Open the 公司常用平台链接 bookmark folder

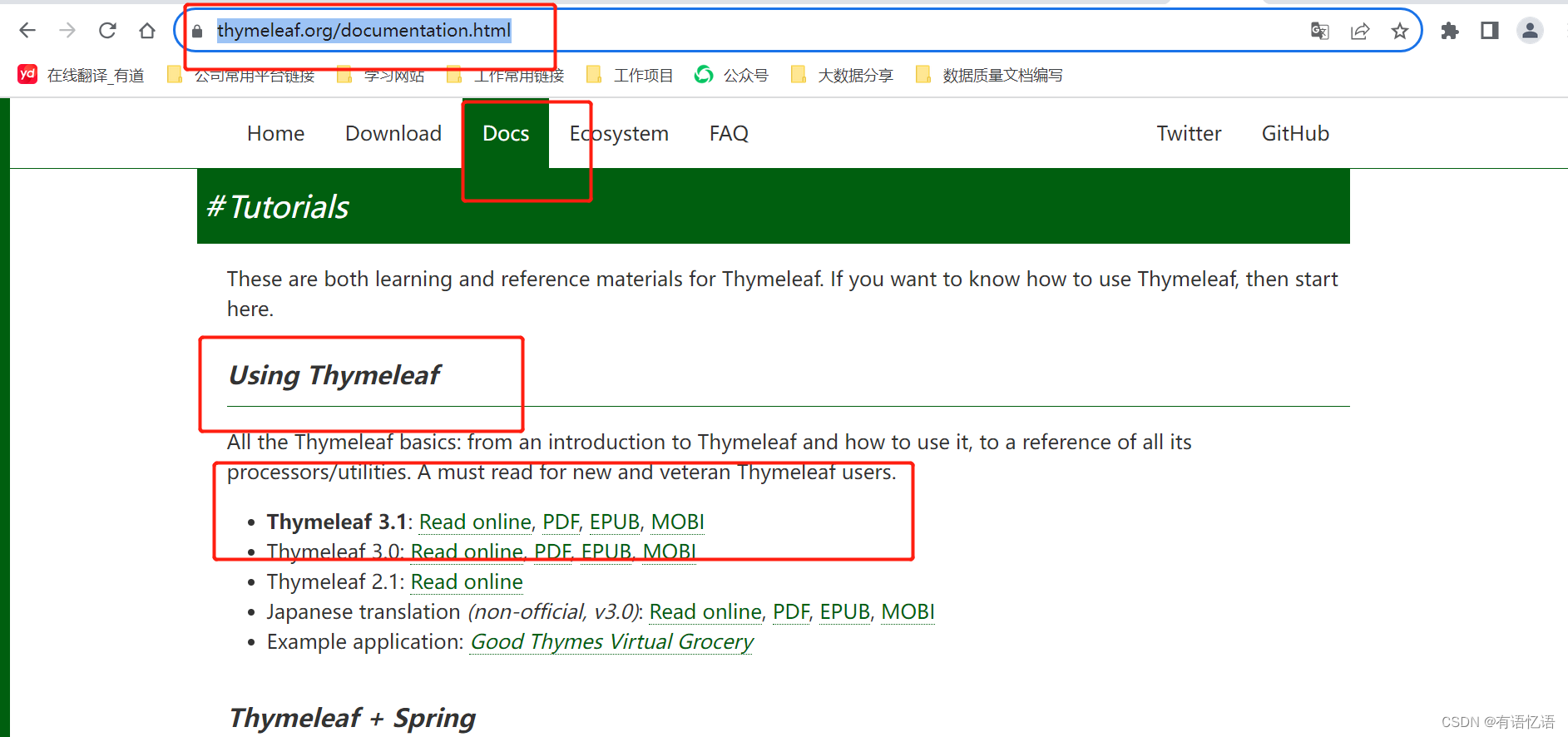[x=241, y=75]
